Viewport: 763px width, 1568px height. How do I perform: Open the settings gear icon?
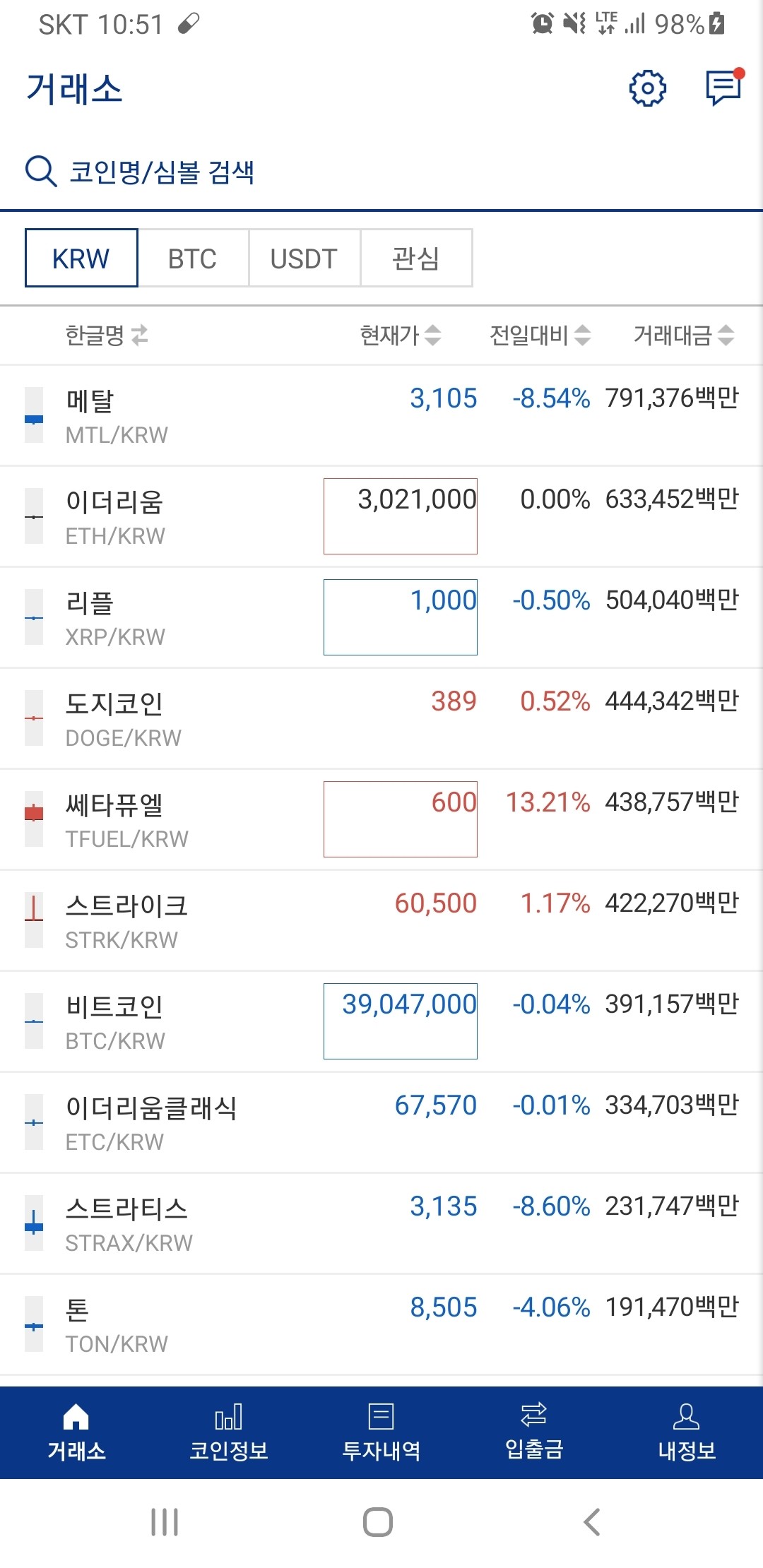coord(649,87)
